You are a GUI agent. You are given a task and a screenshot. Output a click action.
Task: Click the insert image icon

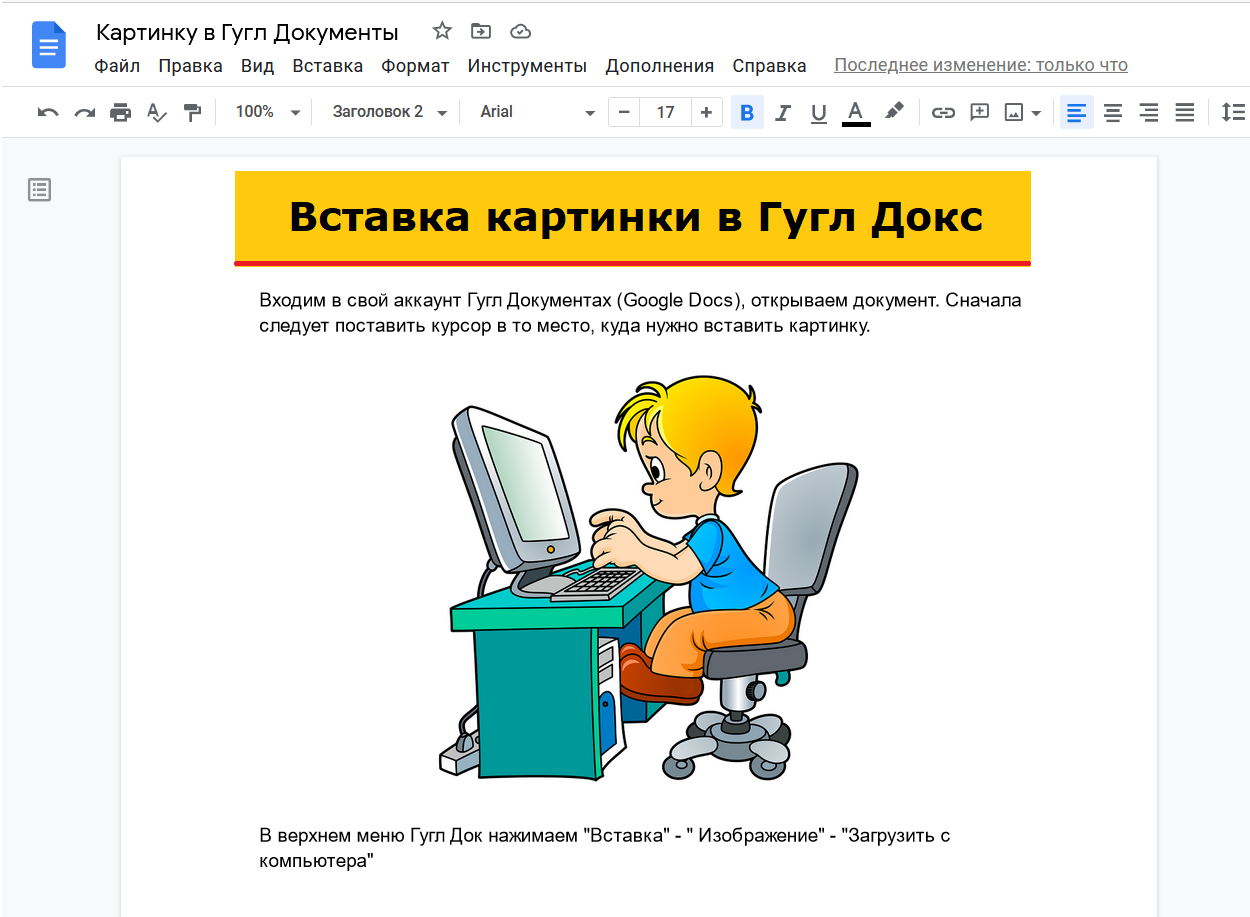pos(1014,112)
